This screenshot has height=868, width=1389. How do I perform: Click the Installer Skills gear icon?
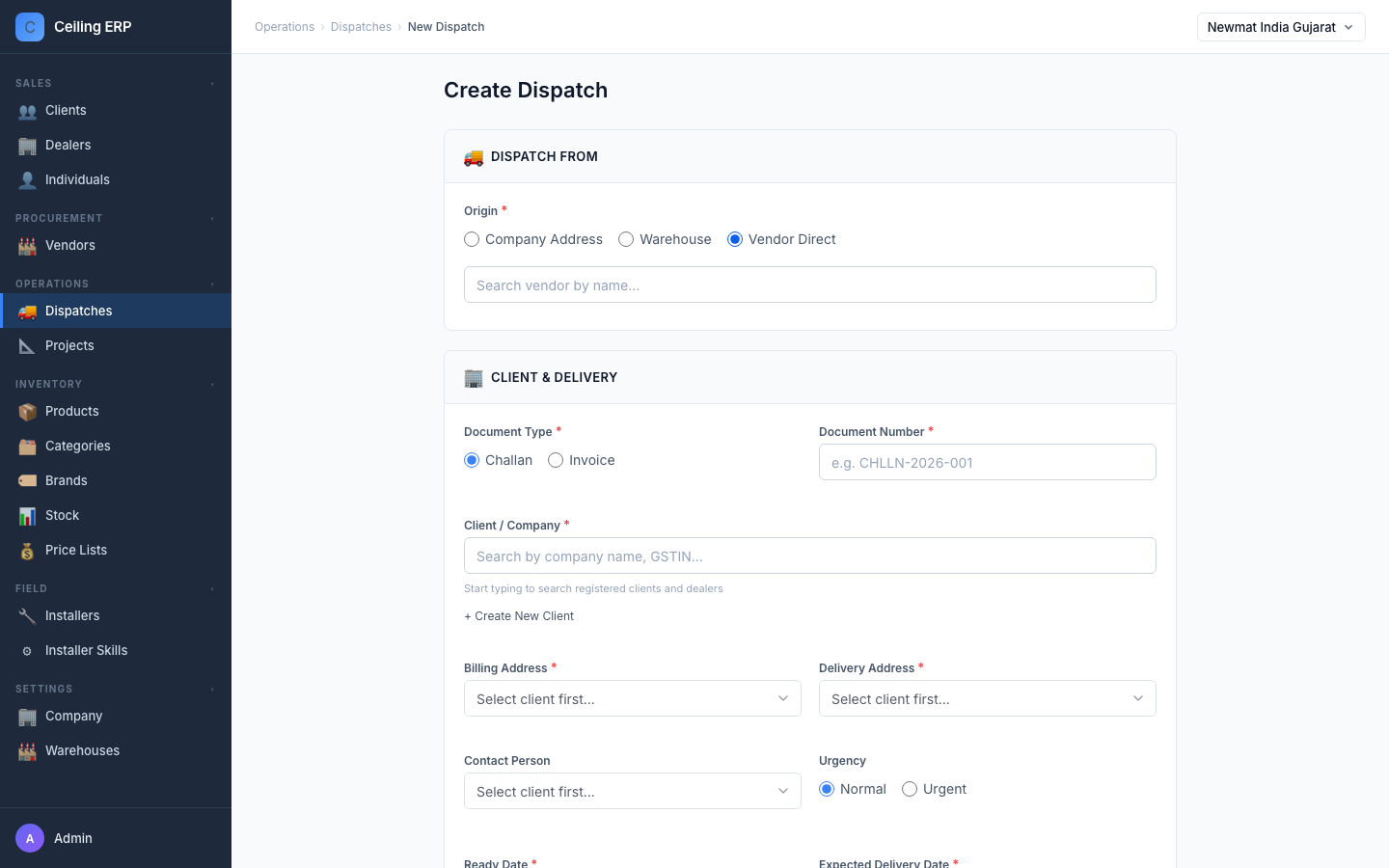[27, 651]
